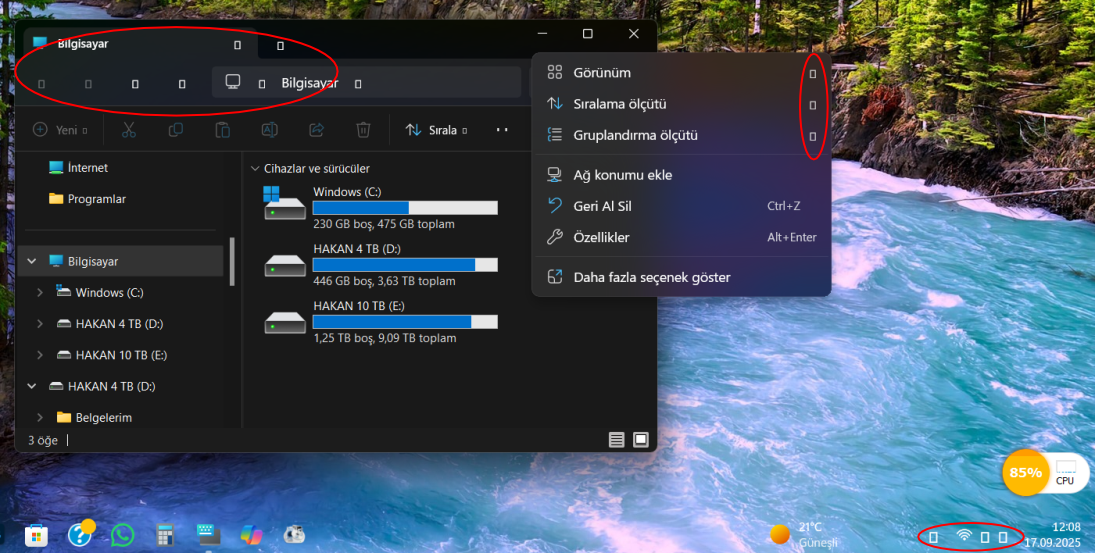The image size is (1095, 553).
Task: Choose Ağ konumu ekle from context menu
Action: tap(682, 175)
